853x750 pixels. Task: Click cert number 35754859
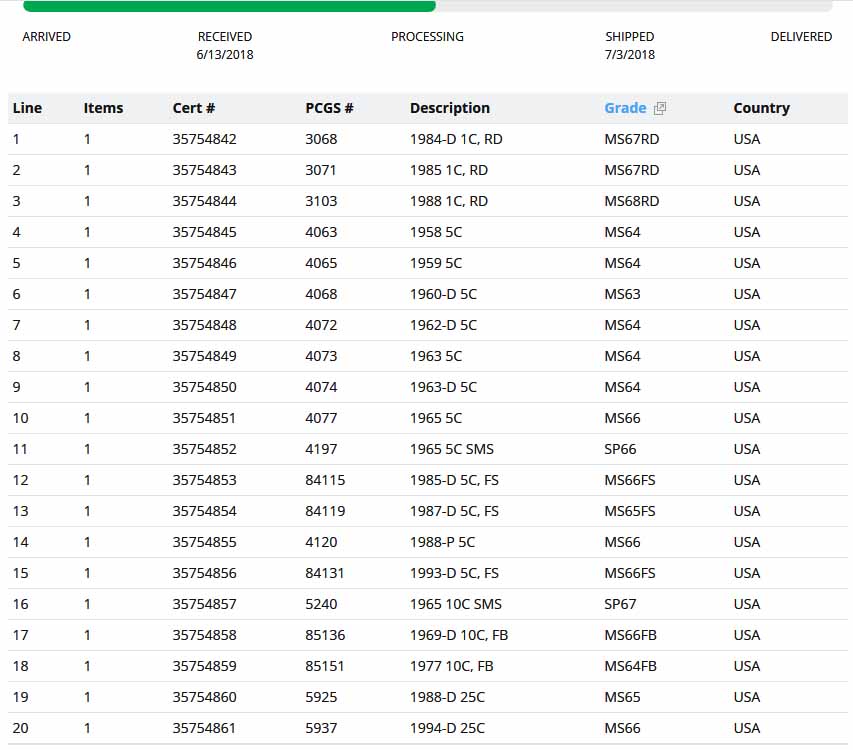coord(205,666)
